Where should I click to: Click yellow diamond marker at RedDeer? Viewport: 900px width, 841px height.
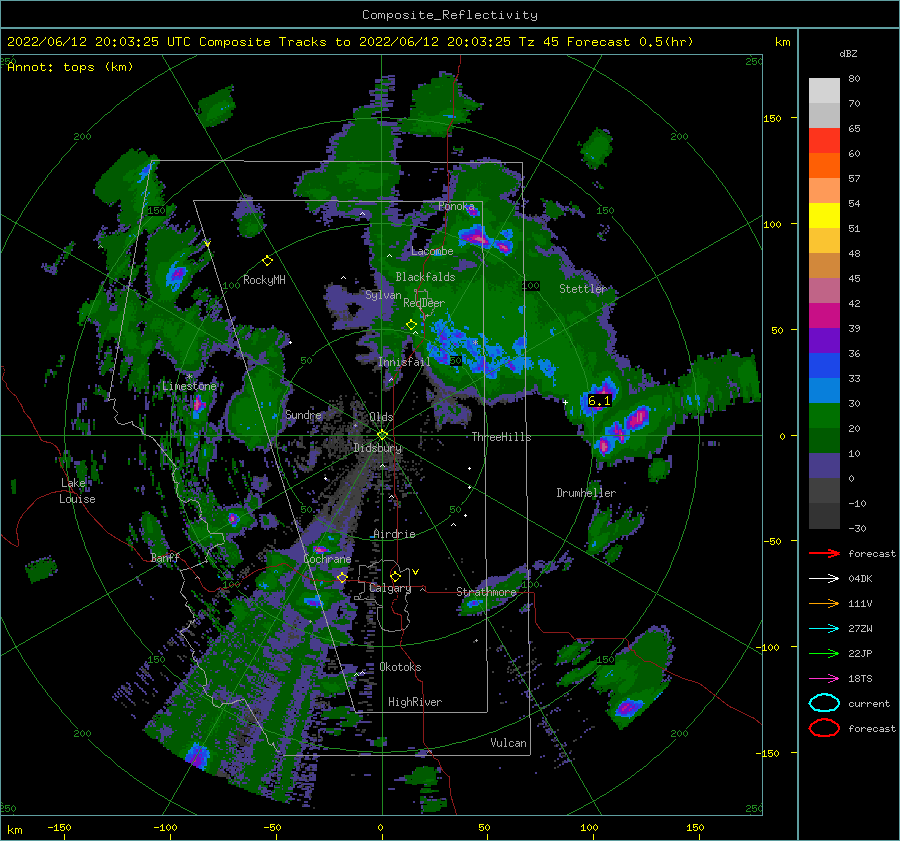point(411,325)
